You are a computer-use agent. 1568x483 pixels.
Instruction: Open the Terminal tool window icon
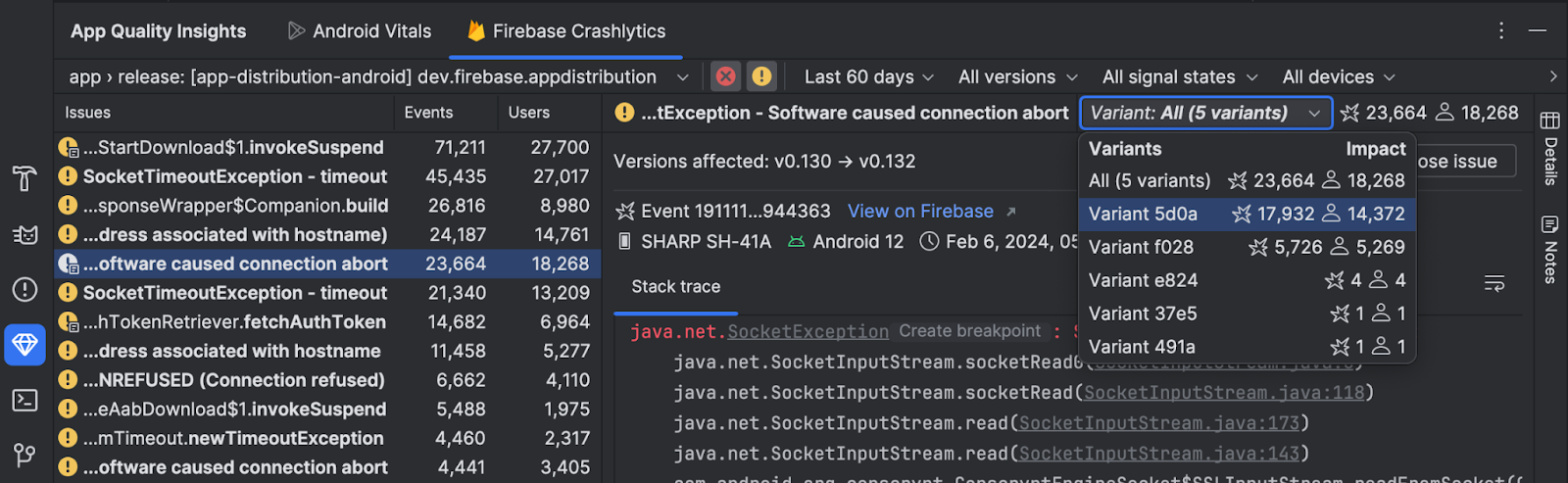[x=24, y=400]
